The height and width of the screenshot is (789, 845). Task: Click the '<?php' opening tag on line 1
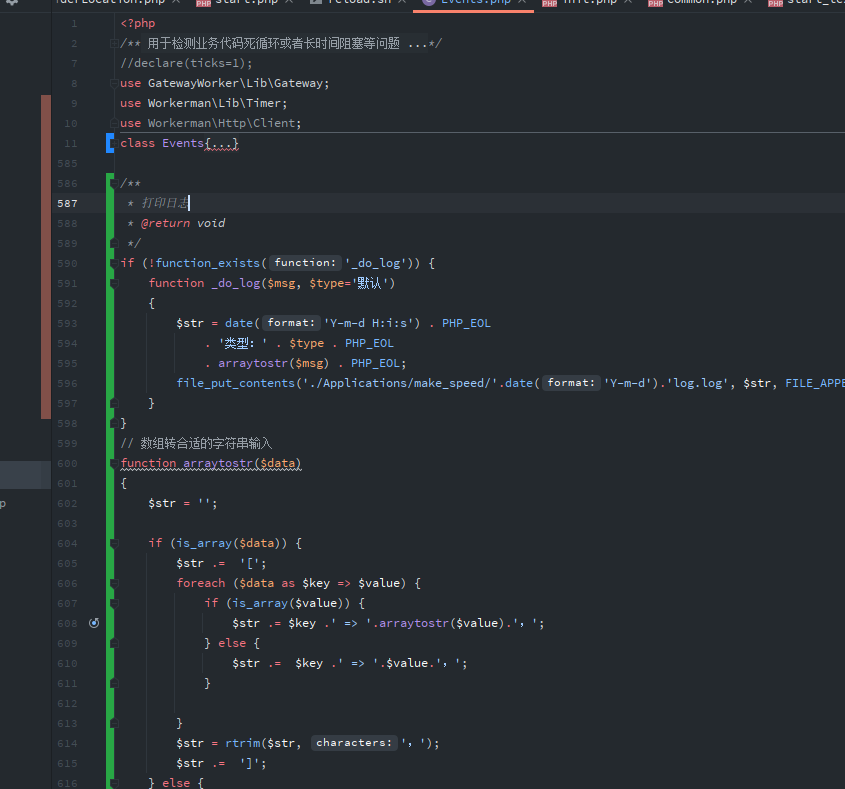coord(138,23)
